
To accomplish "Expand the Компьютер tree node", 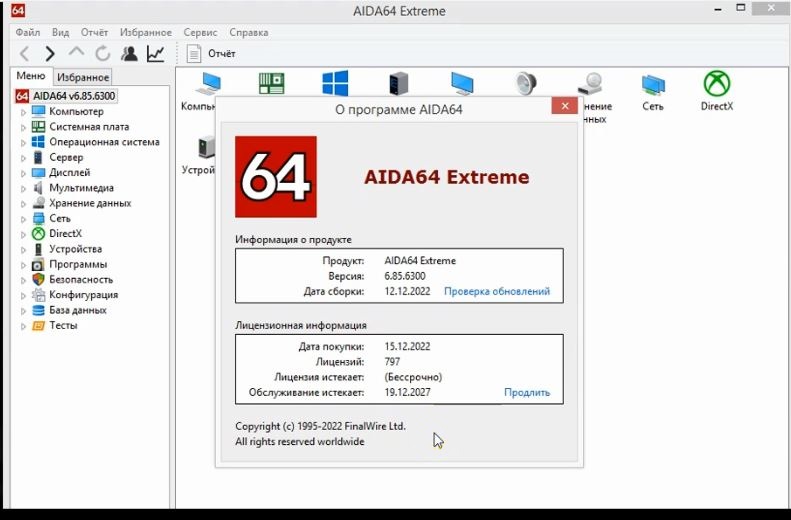I will (23, 112).
